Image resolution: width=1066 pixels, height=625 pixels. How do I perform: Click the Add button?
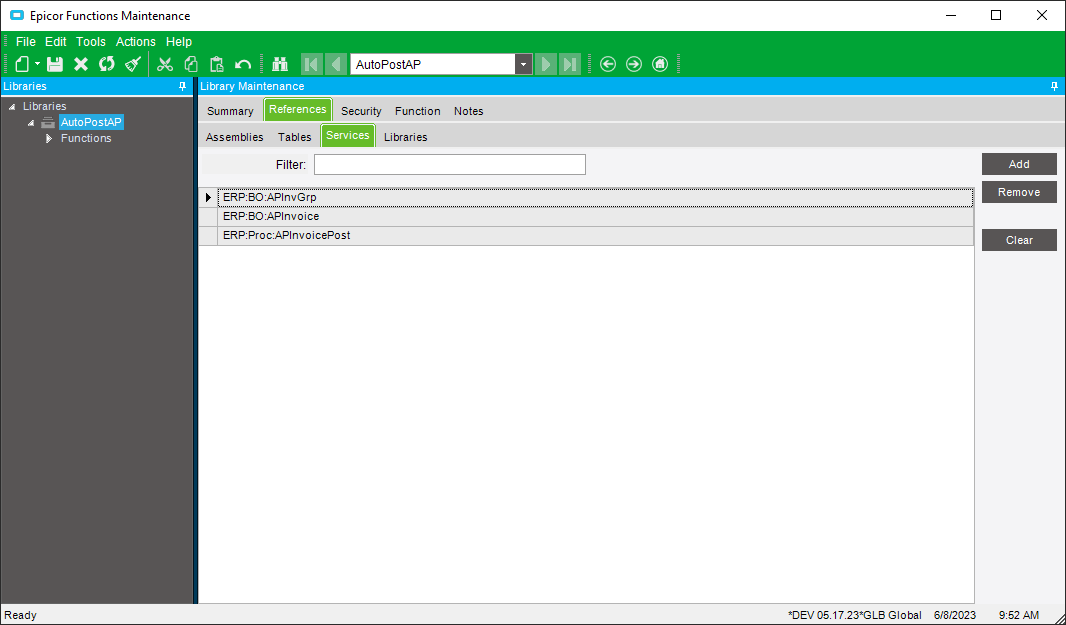[x=1019, y=164]
